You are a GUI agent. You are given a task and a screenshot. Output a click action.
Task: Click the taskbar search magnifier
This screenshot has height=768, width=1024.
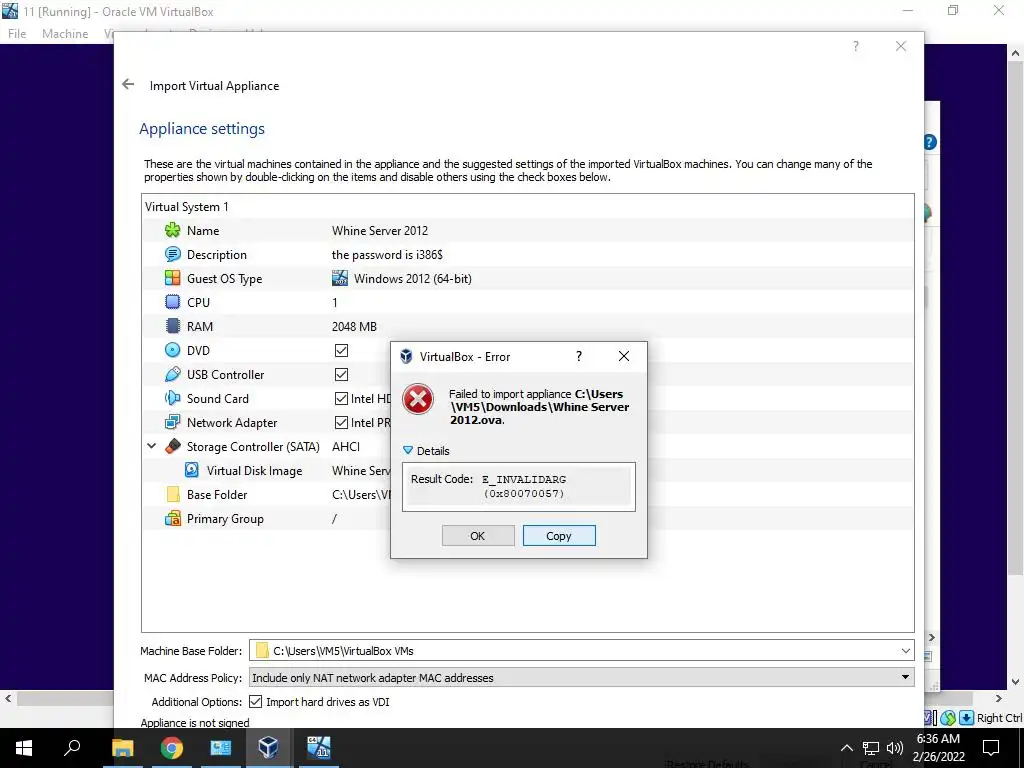click(x=72, y=748)
